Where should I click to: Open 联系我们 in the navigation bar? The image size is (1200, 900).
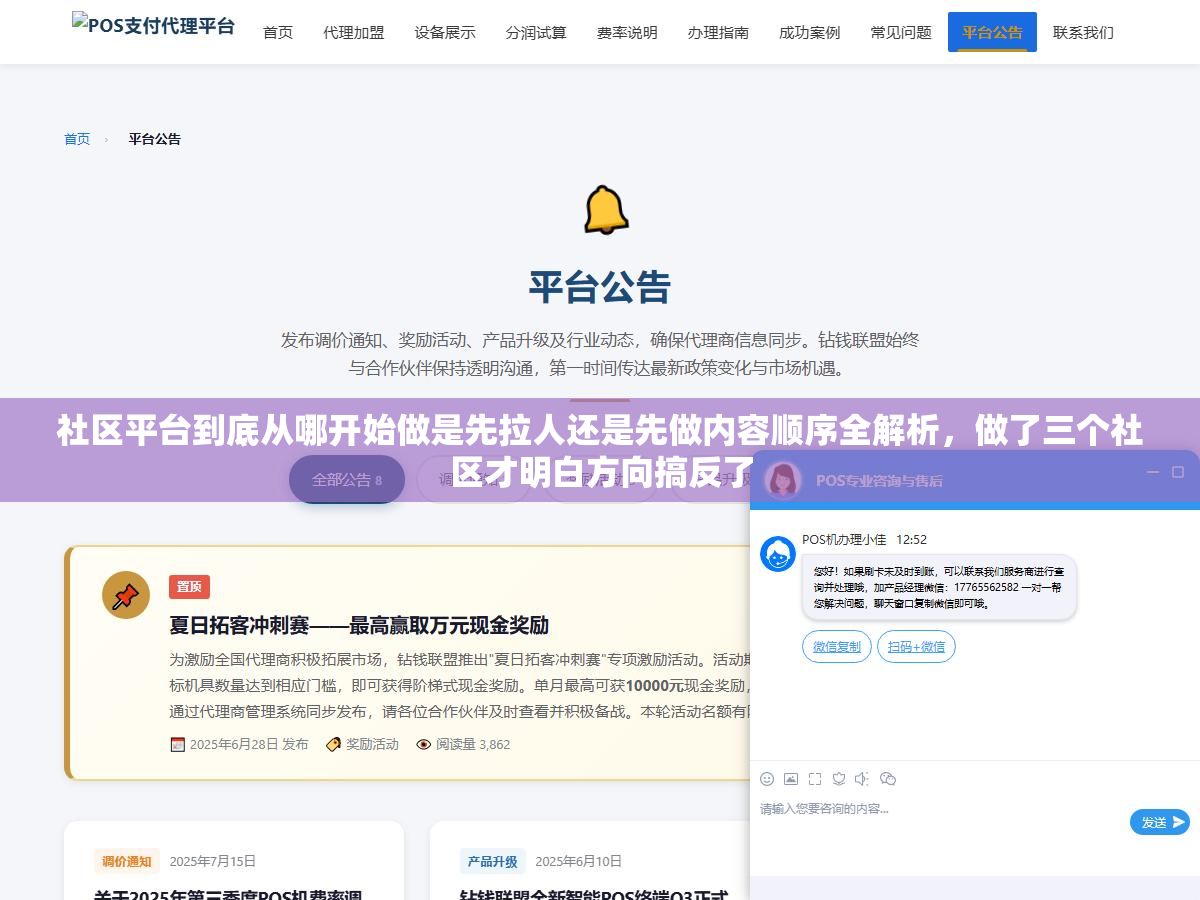[x=1083, y=32]
